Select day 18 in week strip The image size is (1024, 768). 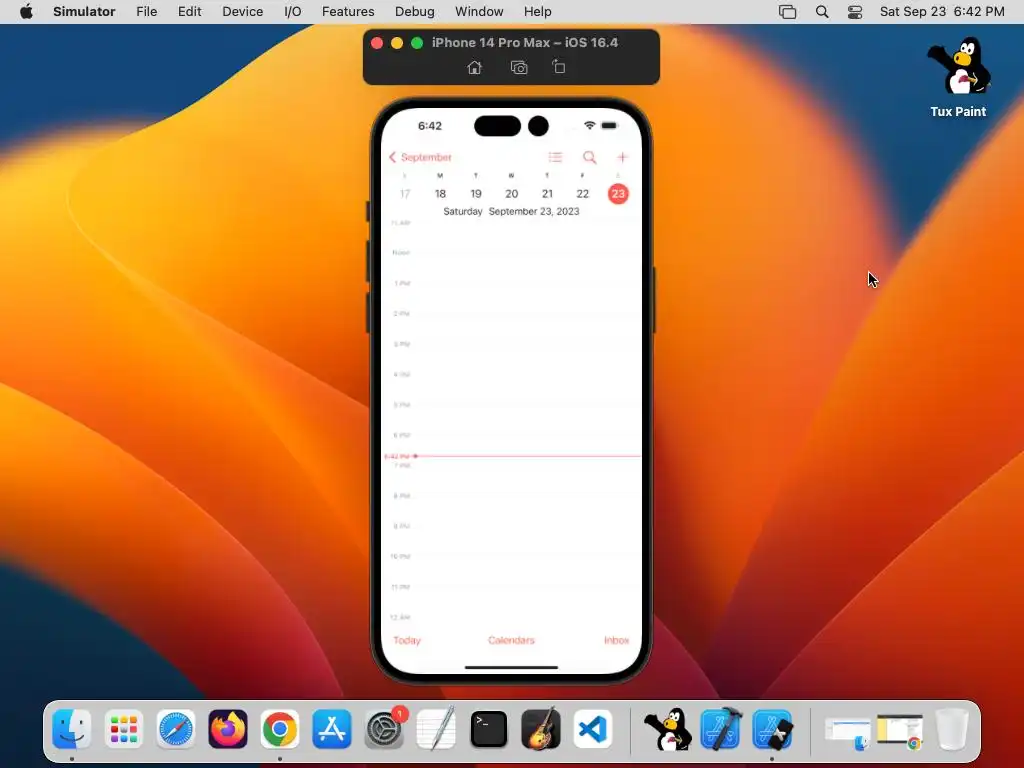[x=440, y=194]
